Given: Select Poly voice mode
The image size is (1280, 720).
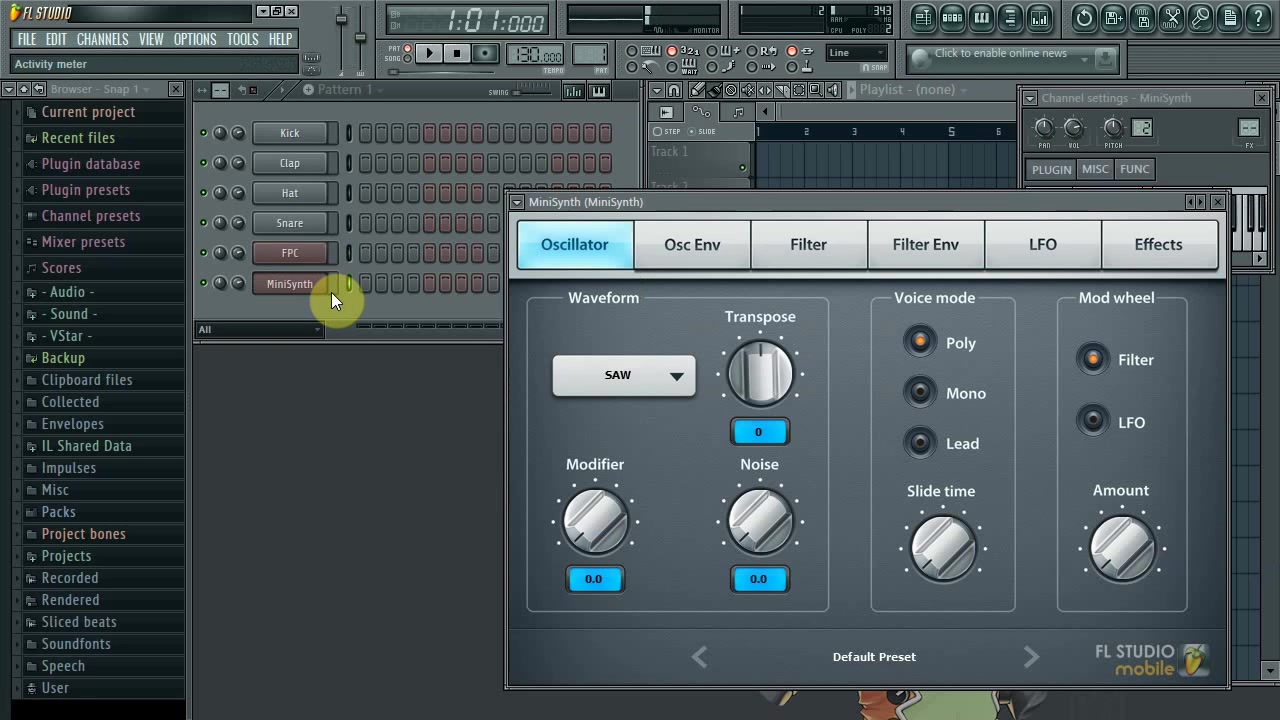Looking at the screenshot, I should coord(920,342).
